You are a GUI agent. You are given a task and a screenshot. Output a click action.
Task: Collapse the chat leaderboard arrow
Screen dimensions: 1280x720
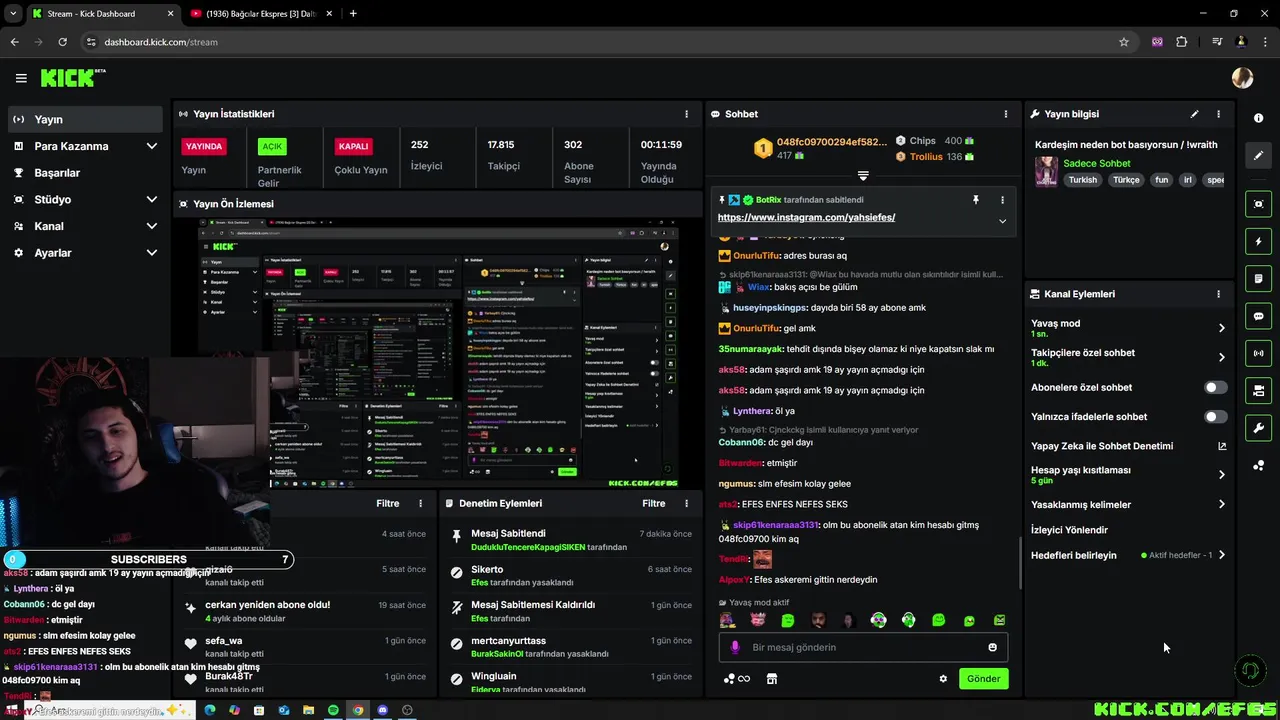click(x=863, y=176)
